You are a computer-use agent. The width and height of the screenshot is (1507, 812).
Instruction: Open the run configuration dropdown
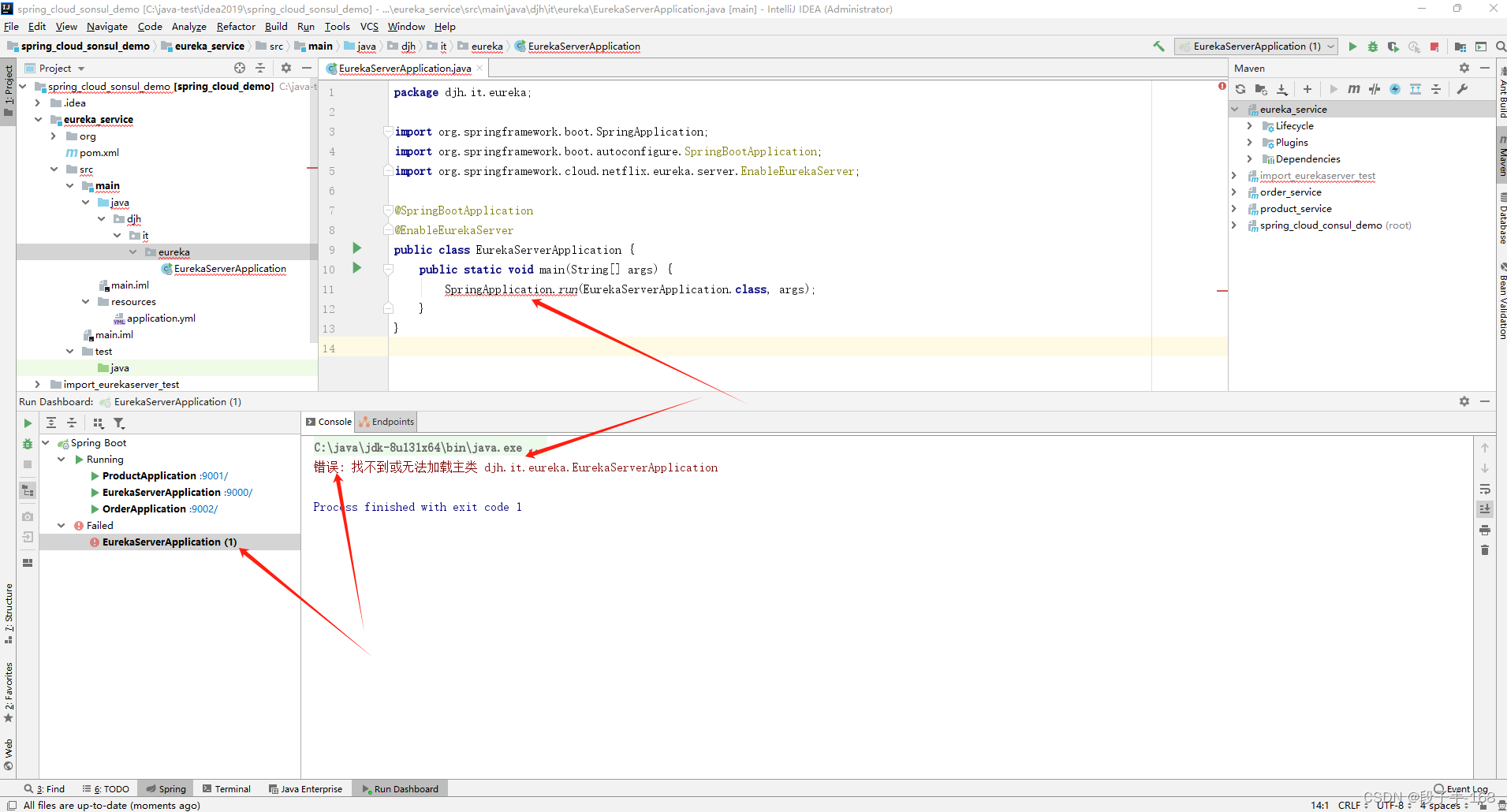[1331, 46]
